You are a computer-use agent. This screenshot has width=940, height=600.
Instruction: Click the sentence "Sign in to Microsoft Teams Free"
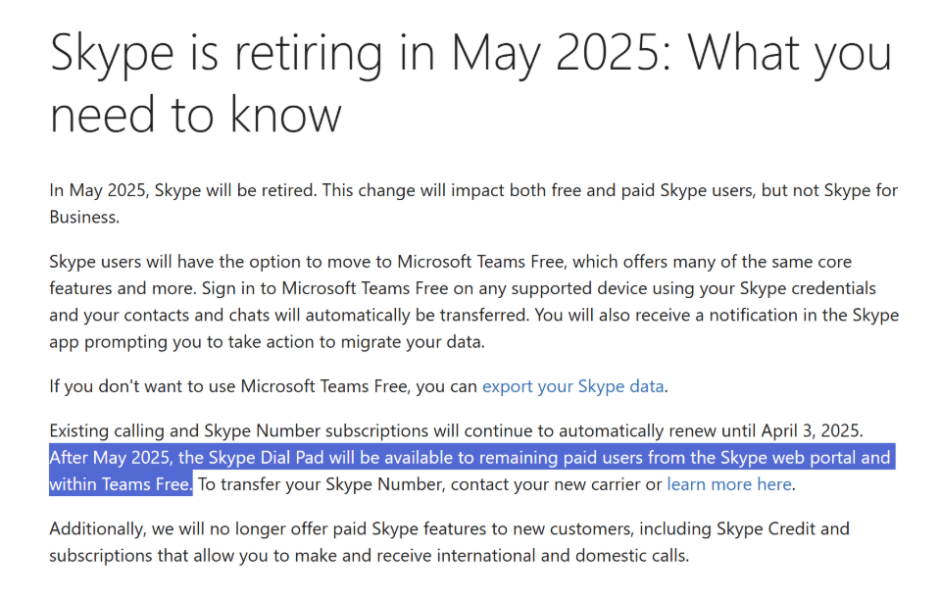325,289
